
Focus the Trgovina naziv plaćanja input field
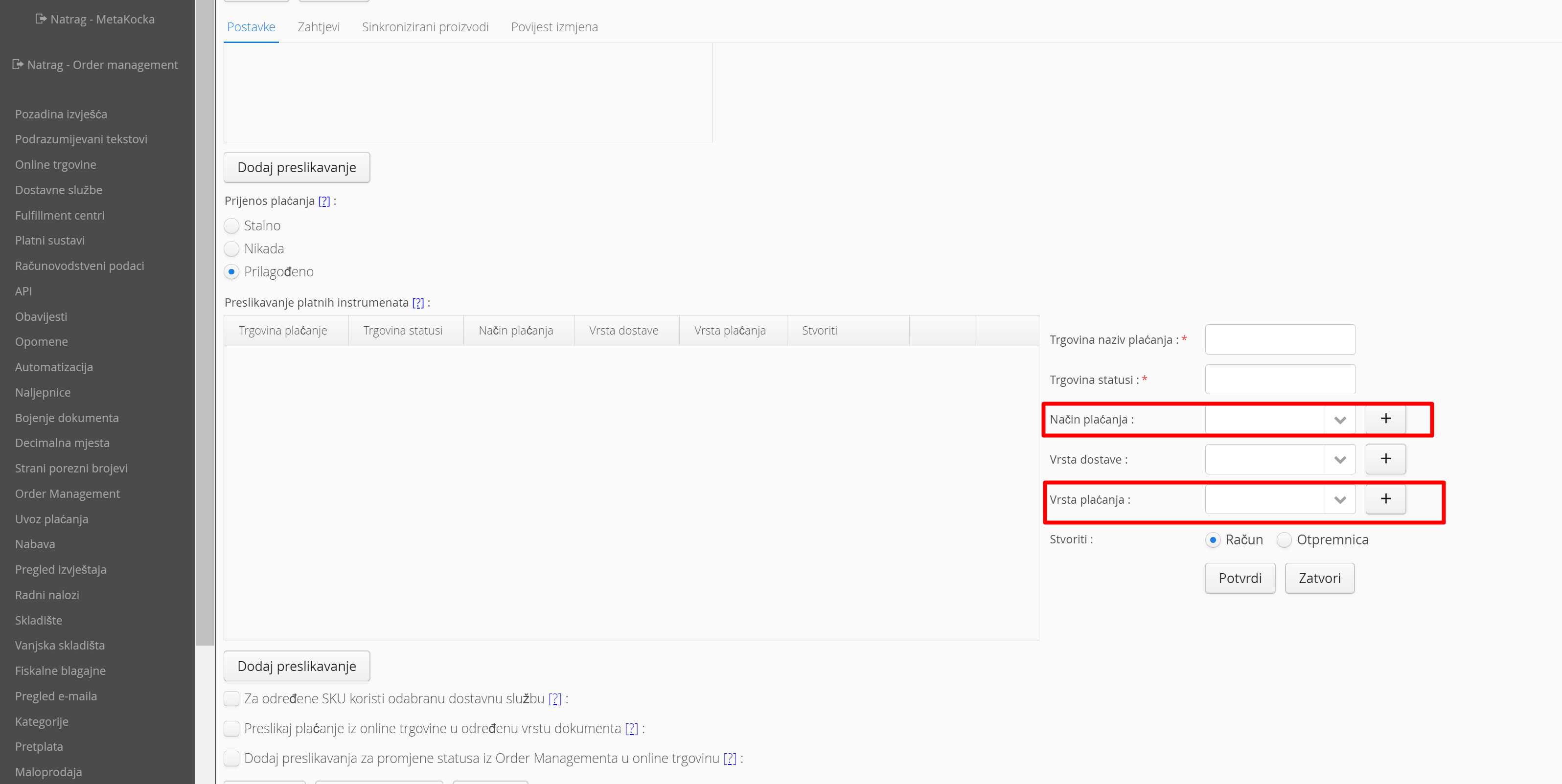tap(1280, 339)
